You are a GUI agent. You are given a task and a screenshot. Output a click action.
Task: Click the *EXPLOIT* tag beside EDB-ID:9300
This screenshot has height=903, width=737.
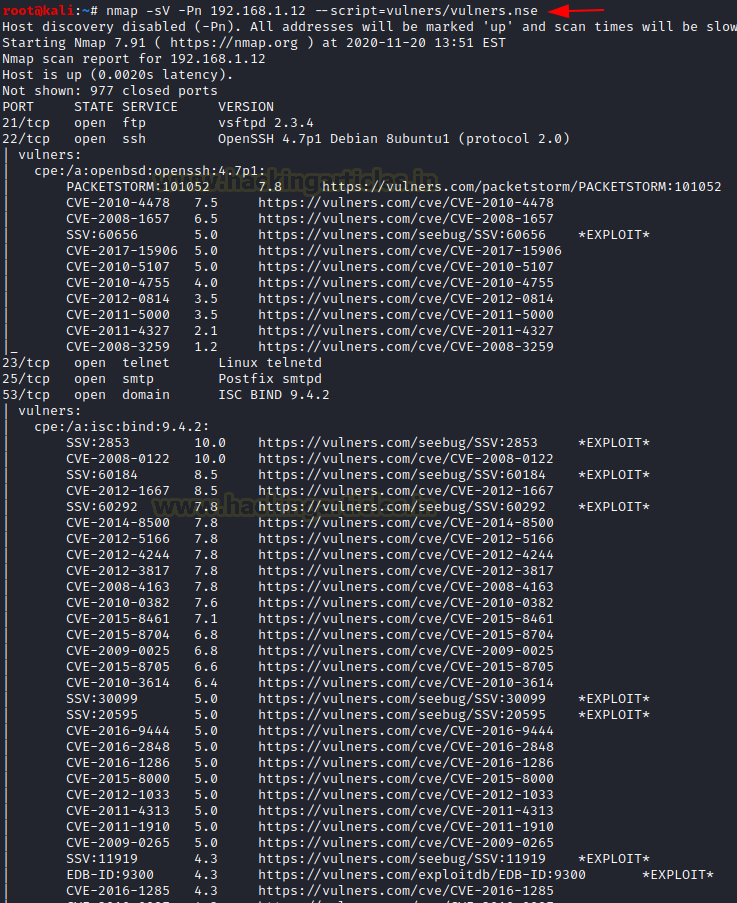[x=678, y=875]
